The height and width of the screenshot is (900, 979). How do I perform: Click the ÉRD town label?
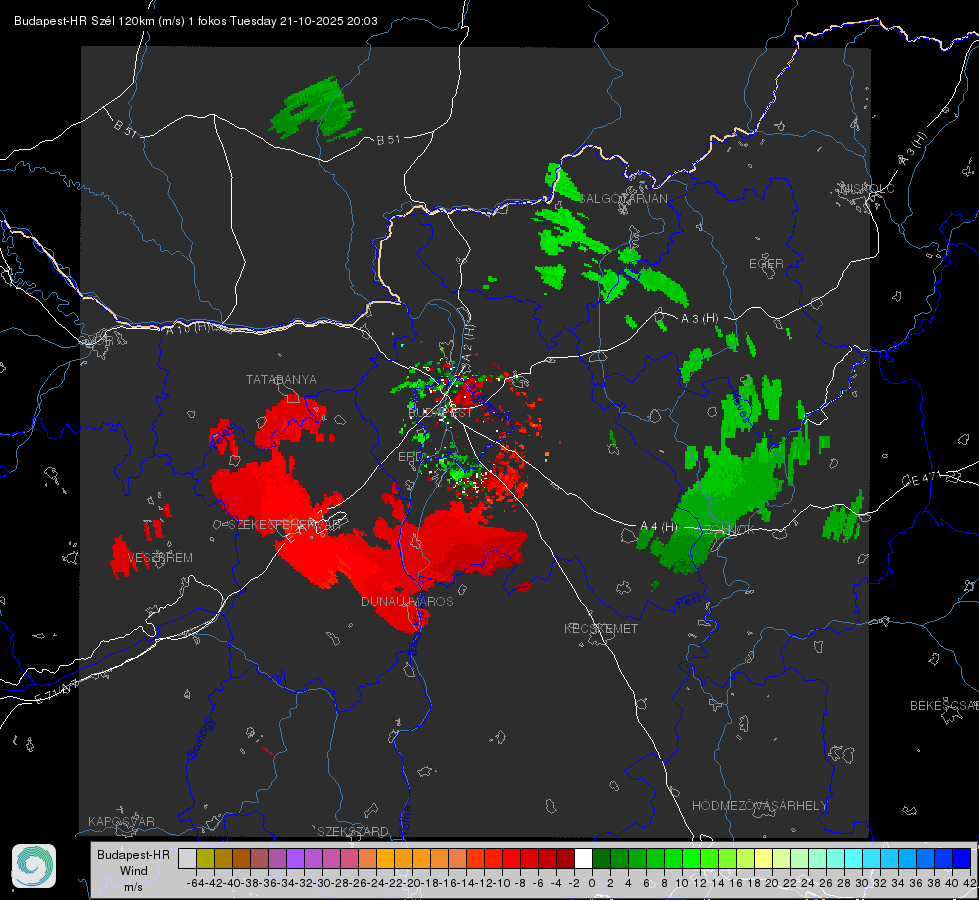410,457
